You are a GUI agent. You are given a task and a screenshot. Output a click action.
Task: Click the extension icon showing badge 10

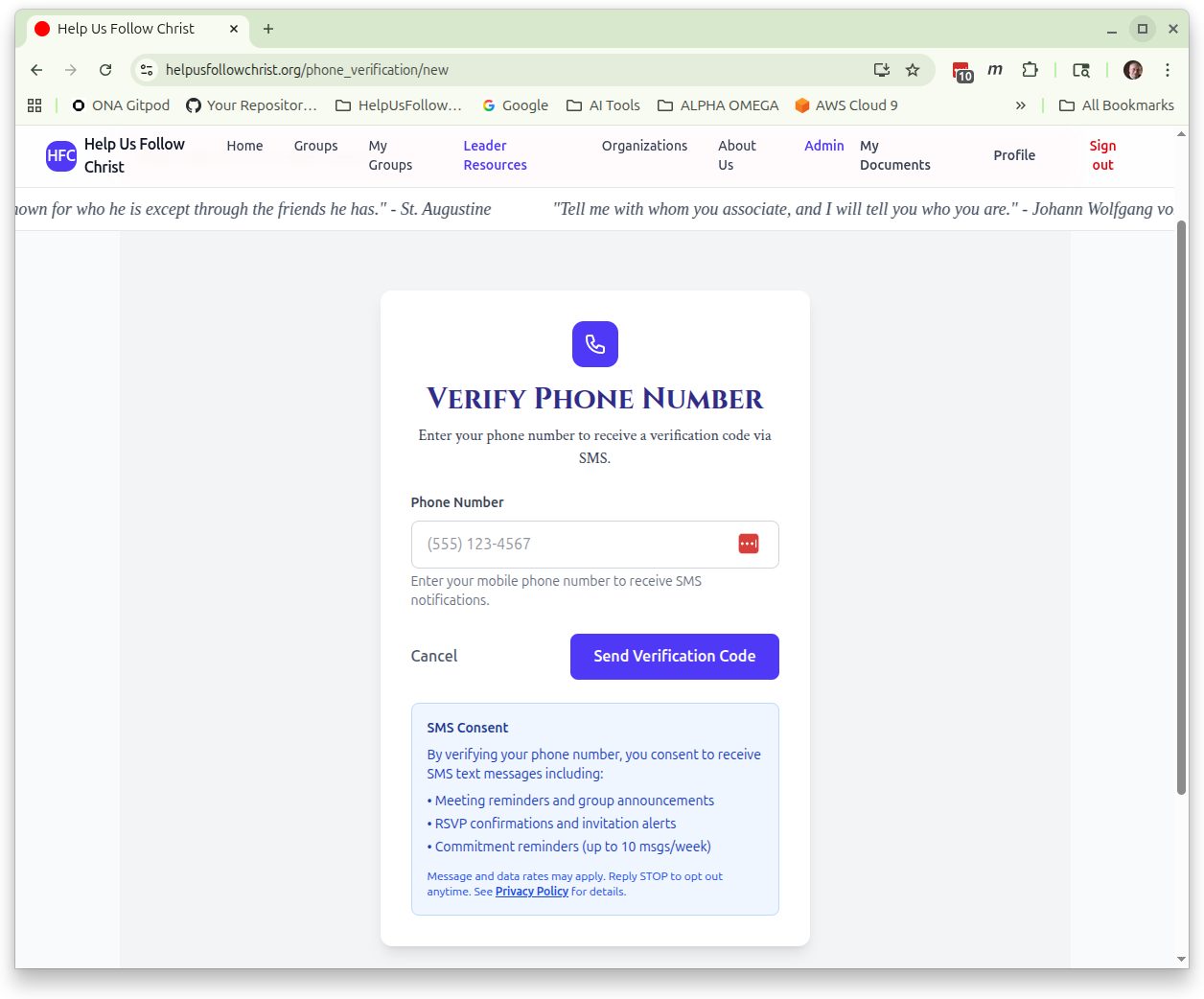click(961, 70)
